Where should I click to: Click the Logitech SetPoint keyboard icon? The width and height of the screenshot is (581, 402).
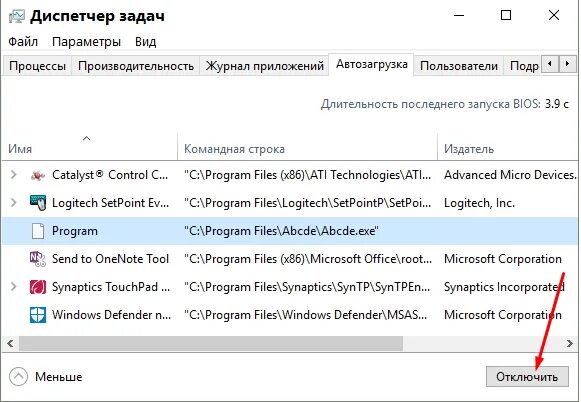pyautogui.click(x=38, y=203)
